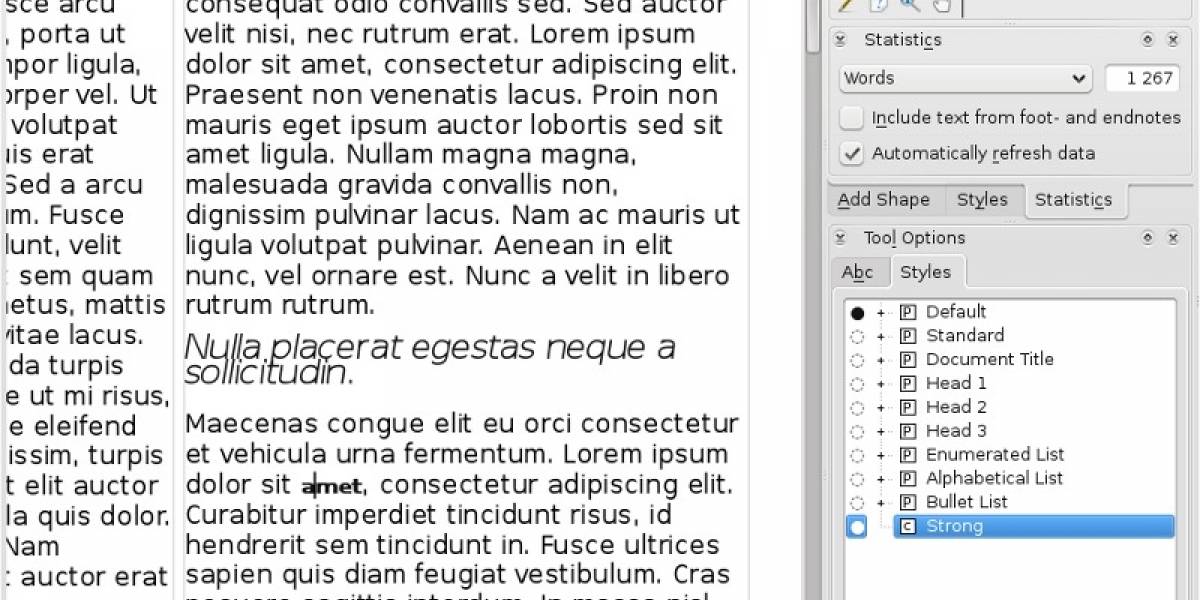Switch to the Statistics docker tab
1200x600 pixels.
point(1074,200)
